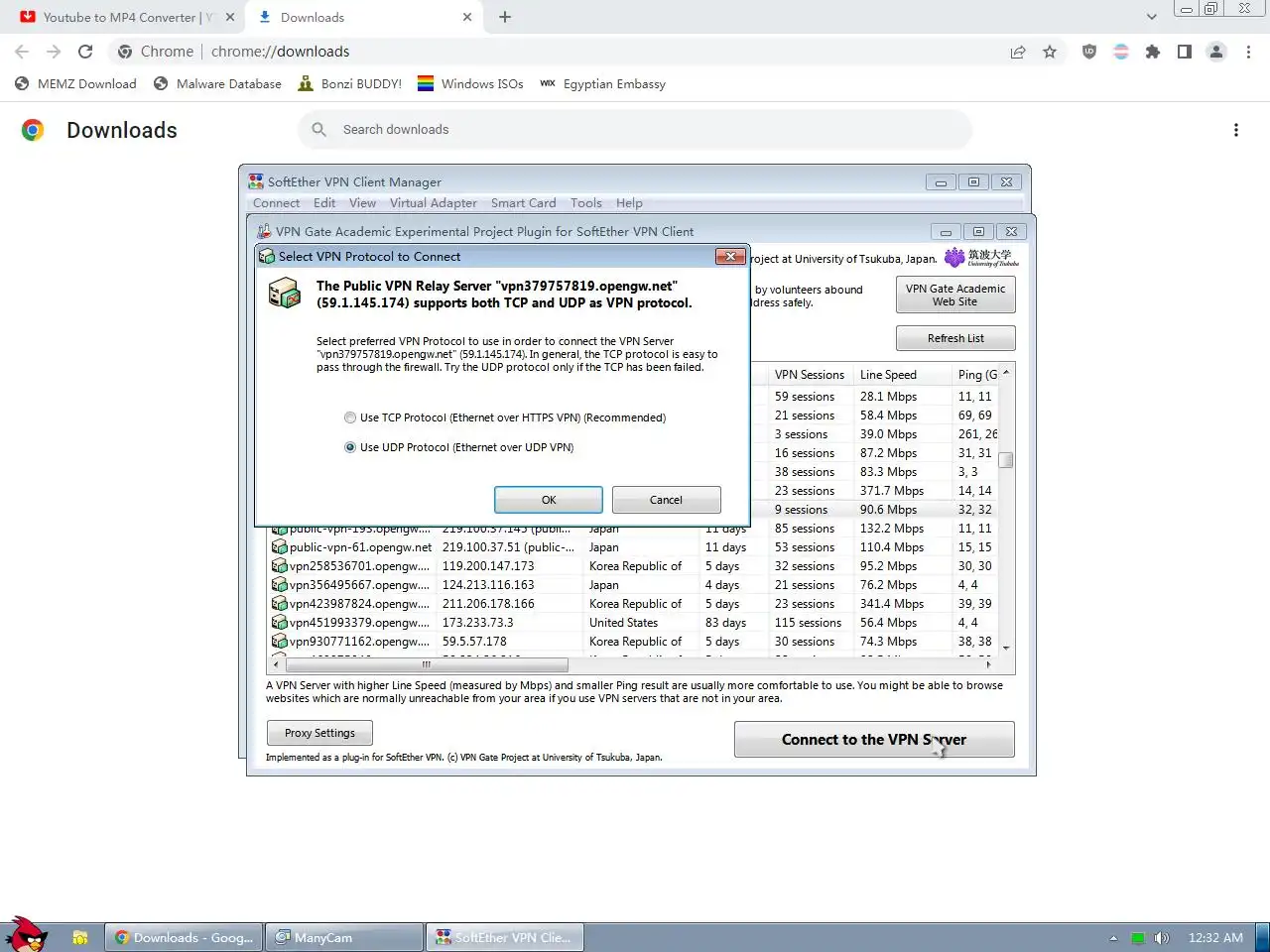Screen dimensions: 1270x952
Task: Click SoftEther VPN Client Manager title icon
Action: [x=256, y=181]
